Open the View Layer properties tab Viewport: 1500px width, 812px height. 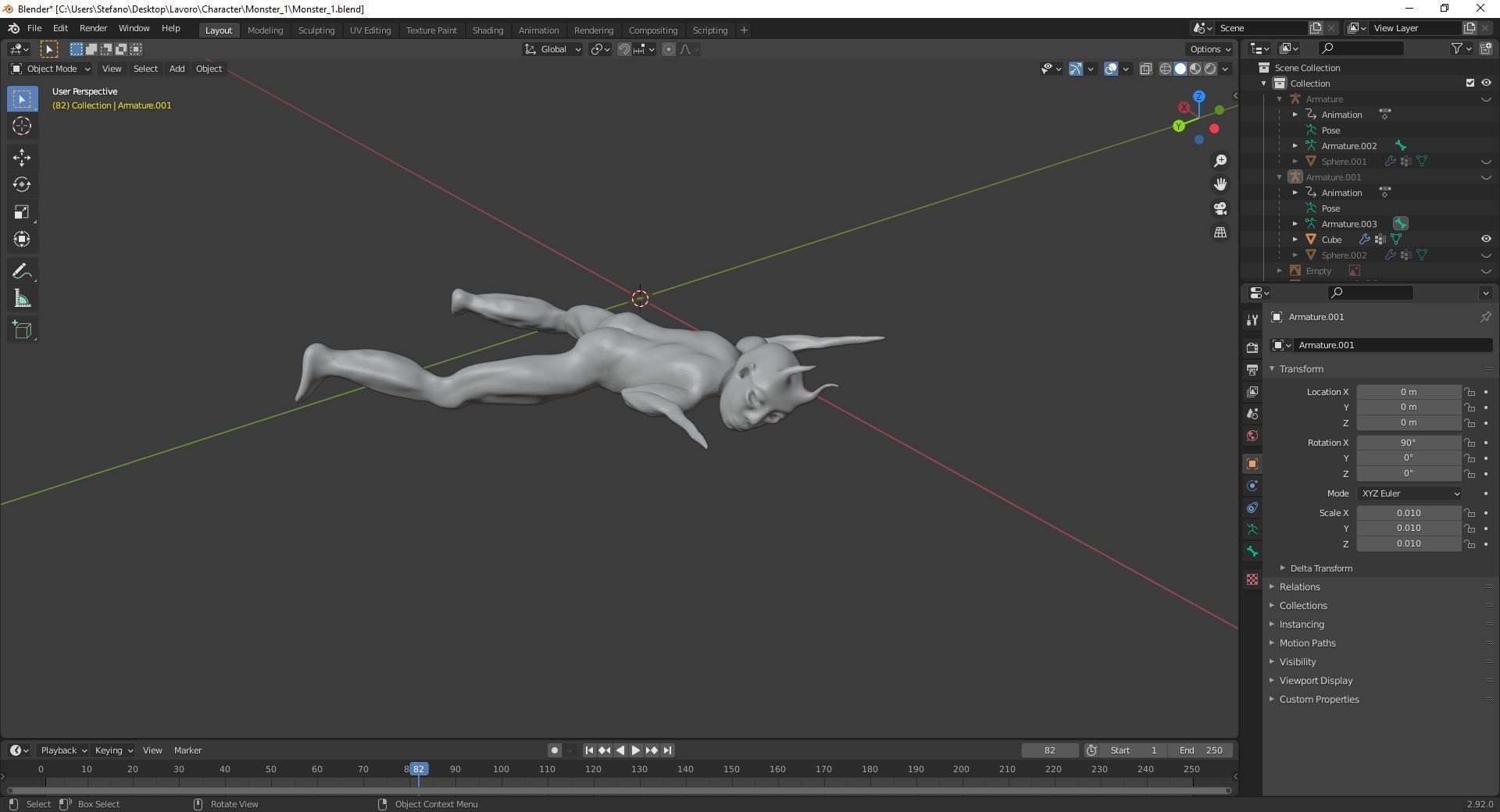[x=1252, y=392]
